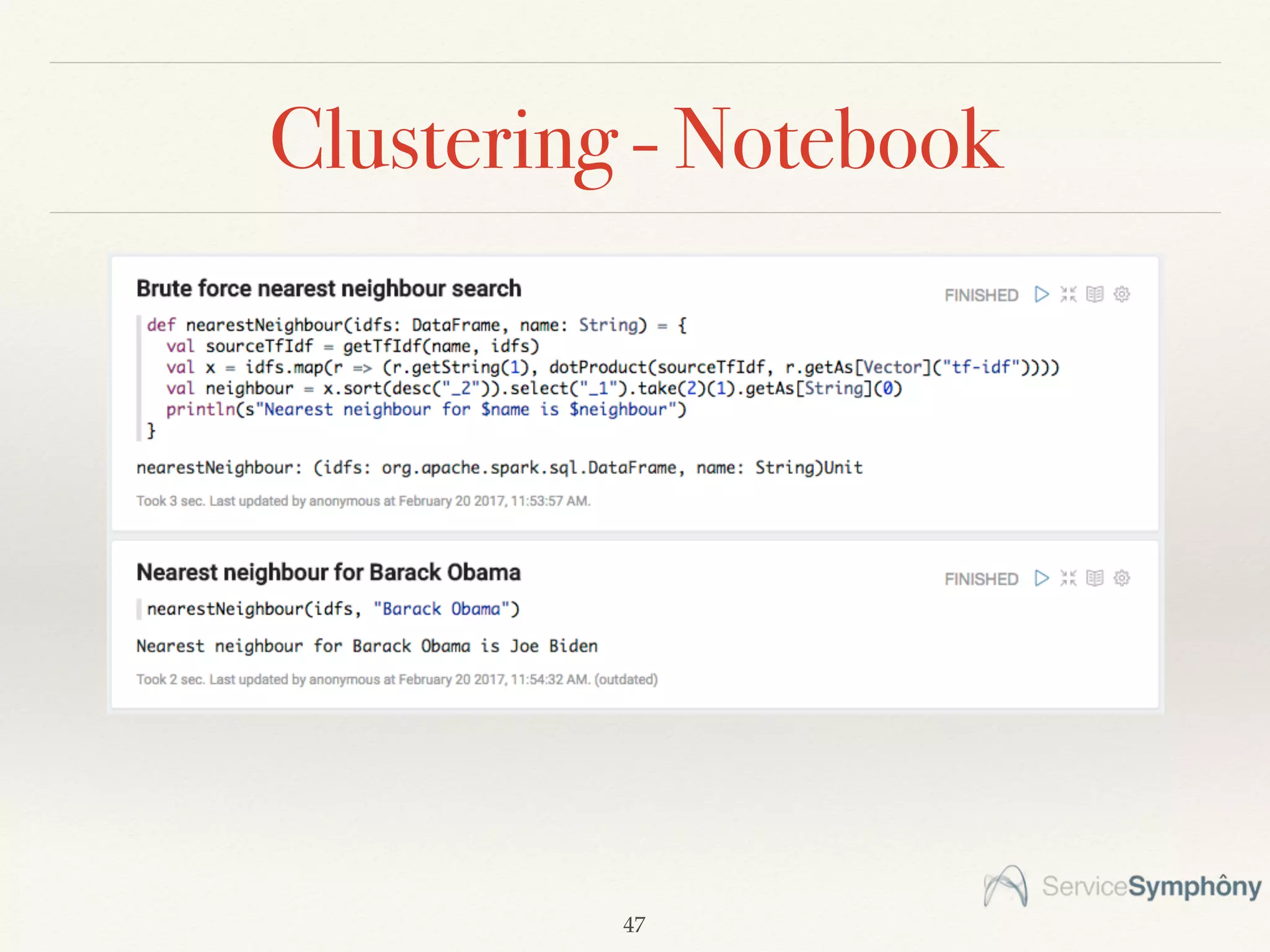Click the val sourceTfIdf code line
The image size is (1270, 952).
(x=352, y=346)
